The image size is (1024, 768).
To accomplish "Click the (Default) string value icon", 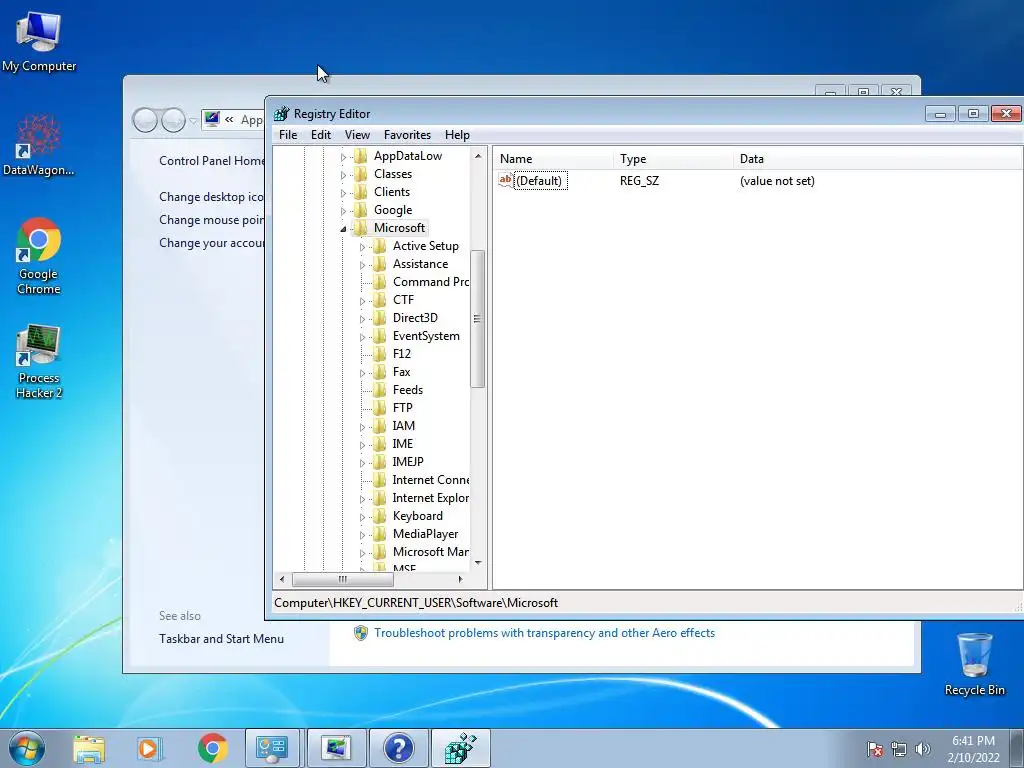I will pyautogui.click(x=505, y=180).
